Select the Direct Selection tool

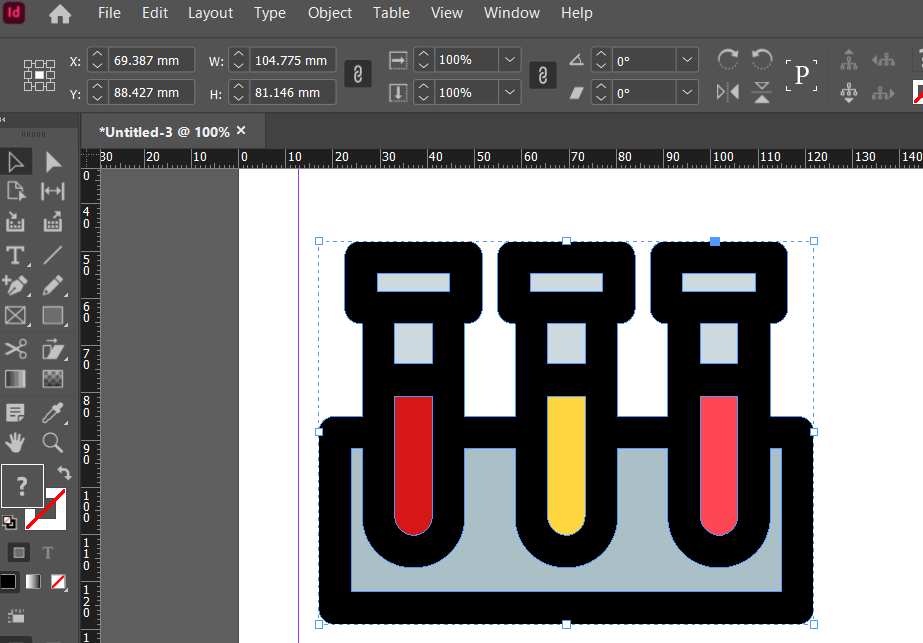coord(53,161)
